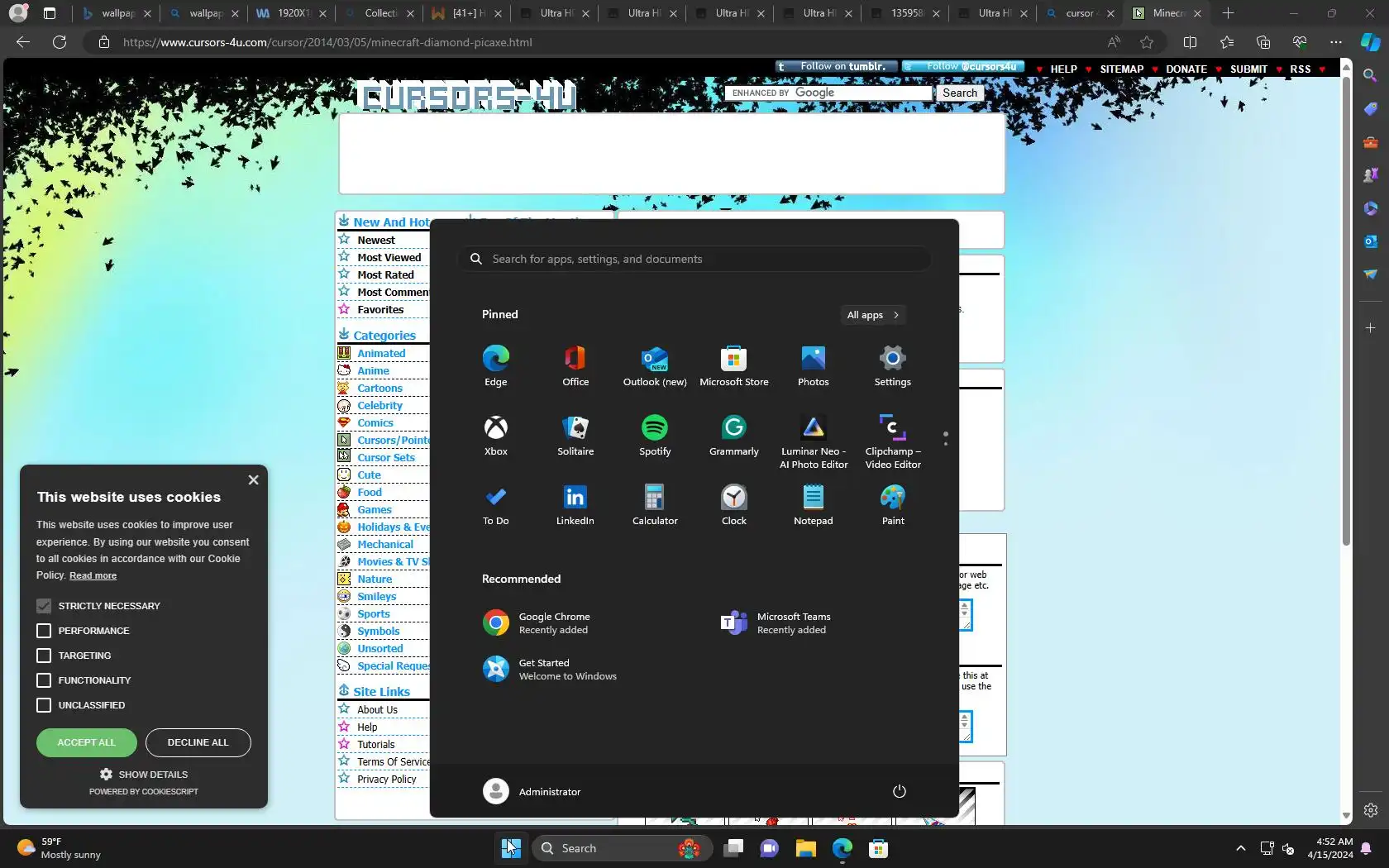
Task: Add this page to favorites
Action: click(1147, 42)
